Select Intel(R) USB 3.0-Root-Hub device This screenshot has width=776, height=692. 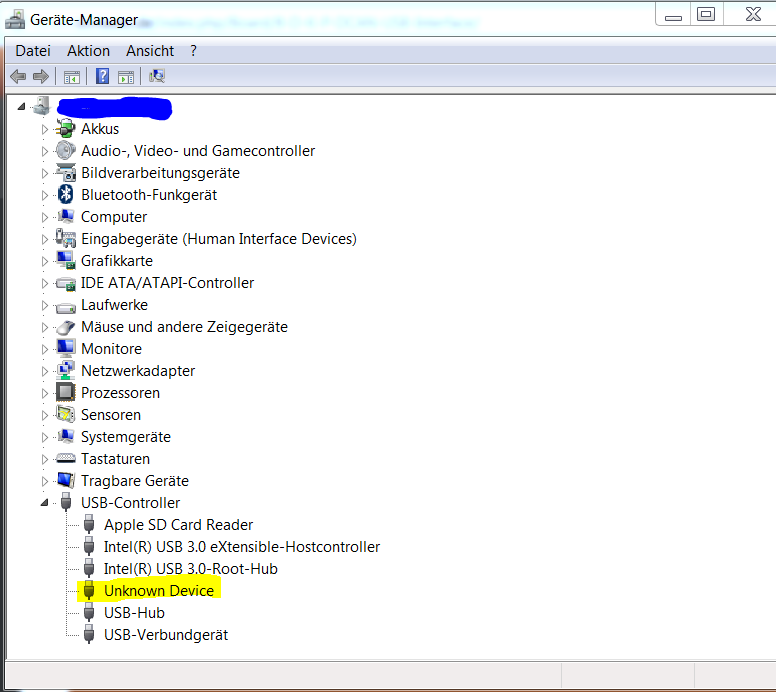(190, 569)
